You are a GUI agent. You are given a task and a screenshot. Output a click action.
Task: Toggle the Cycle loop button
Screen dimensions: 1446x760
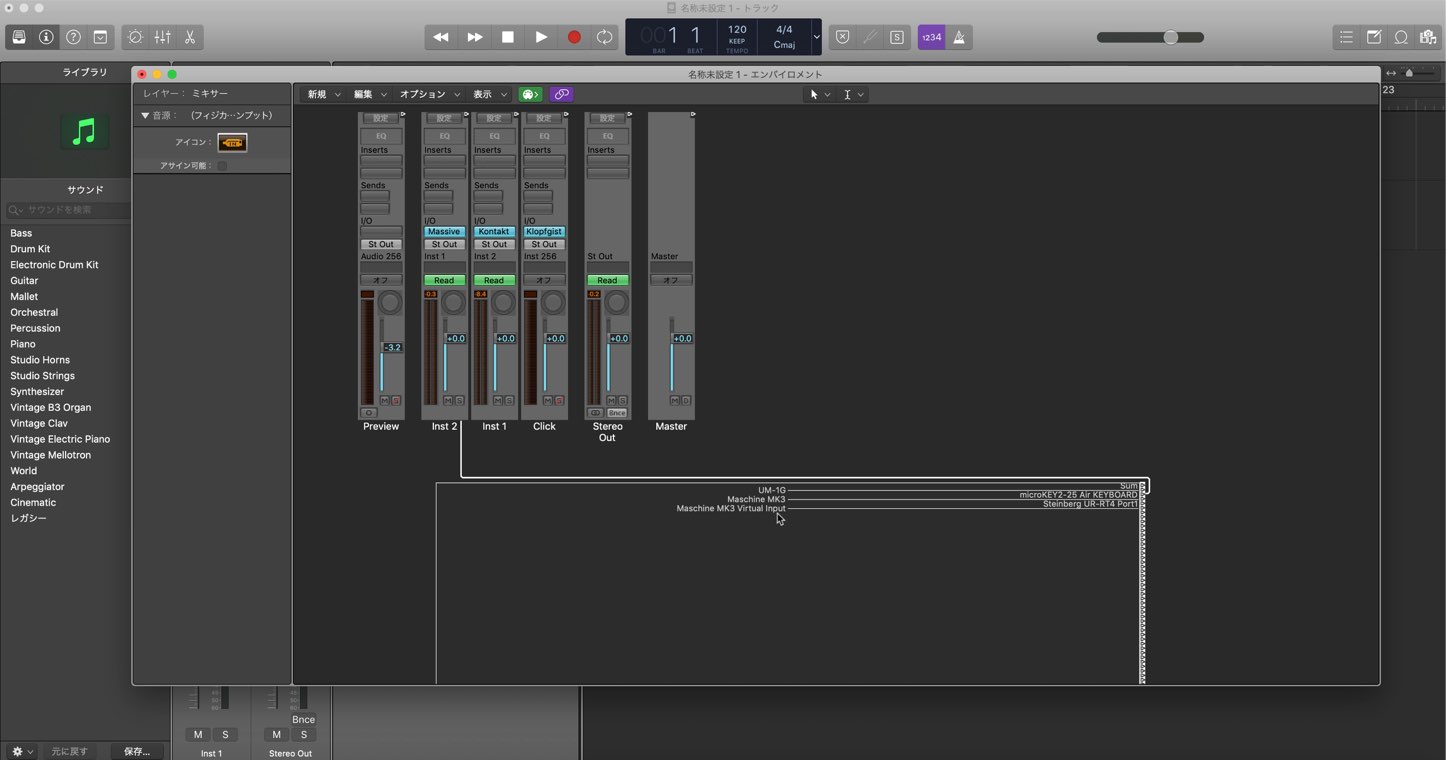(605, 37)
